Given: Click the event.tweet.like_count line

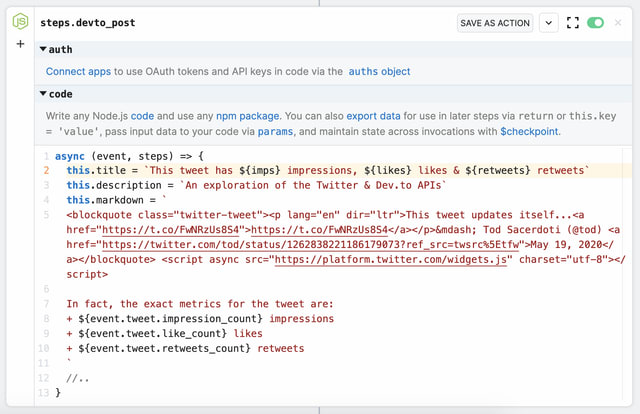Looking at the screenshot, I should point(164,334).
